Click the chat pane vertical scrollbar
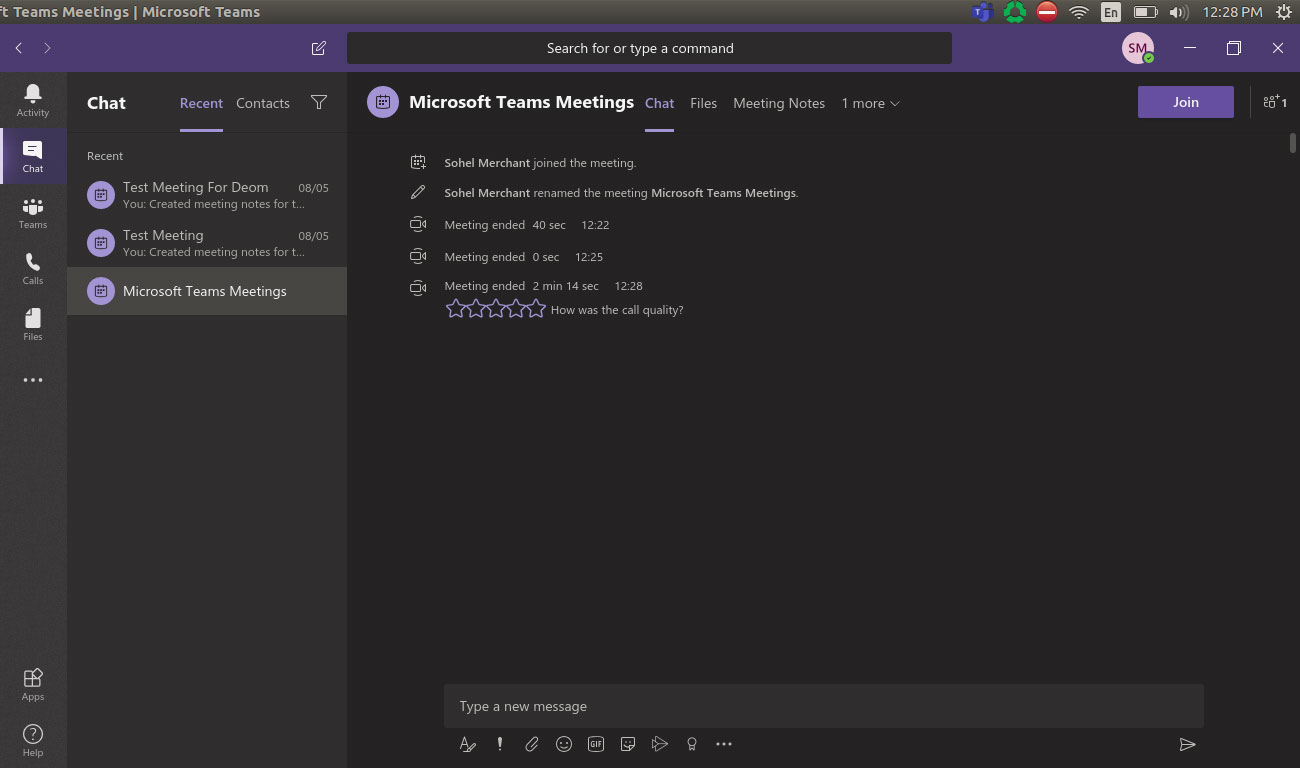Screen dimensions: 1300x768 click(x=1293, y=143)
